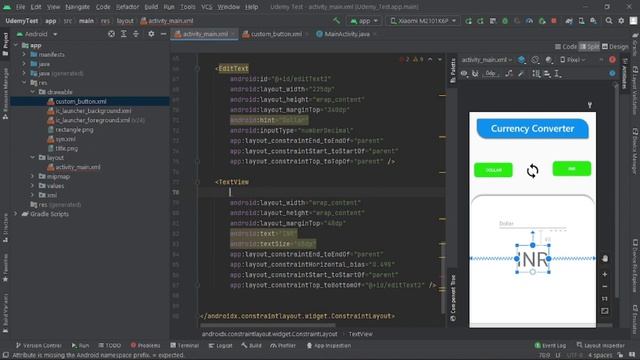
Task: Open the Attributes side panel
Action: (x=624, y=73)
